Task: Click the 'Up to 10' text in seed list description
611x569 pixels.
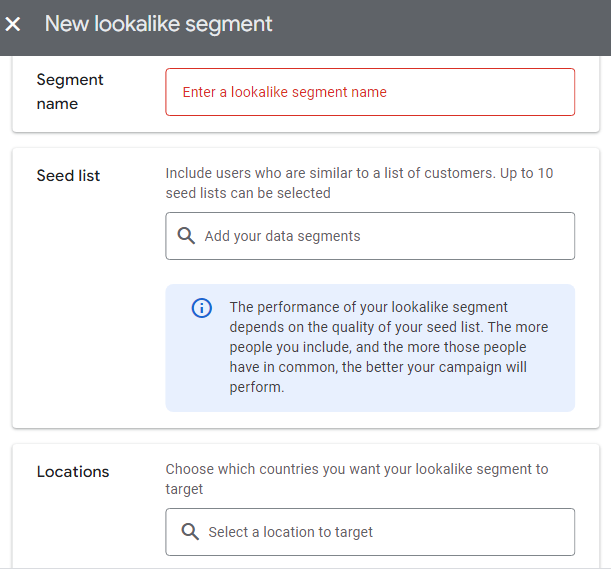Action: [x=526, y=173]
